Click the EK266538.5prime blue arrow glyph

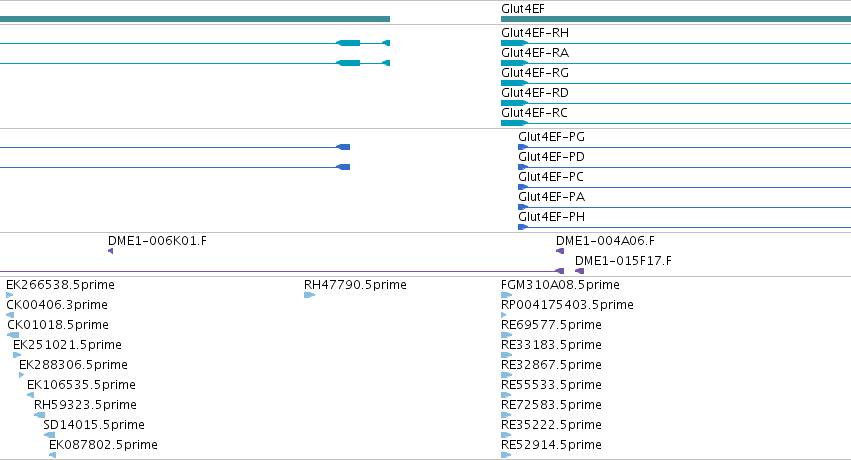click(9, 295)
